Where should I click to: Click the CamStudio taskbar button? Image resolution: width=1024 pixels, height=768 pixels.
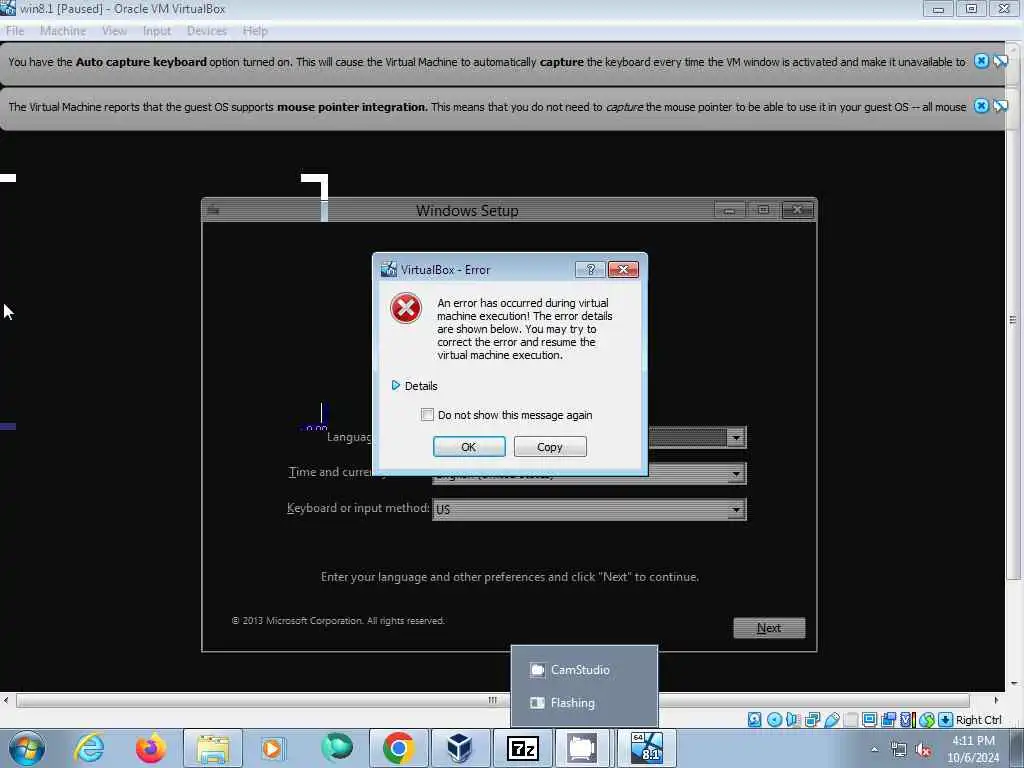pos(582,748)
